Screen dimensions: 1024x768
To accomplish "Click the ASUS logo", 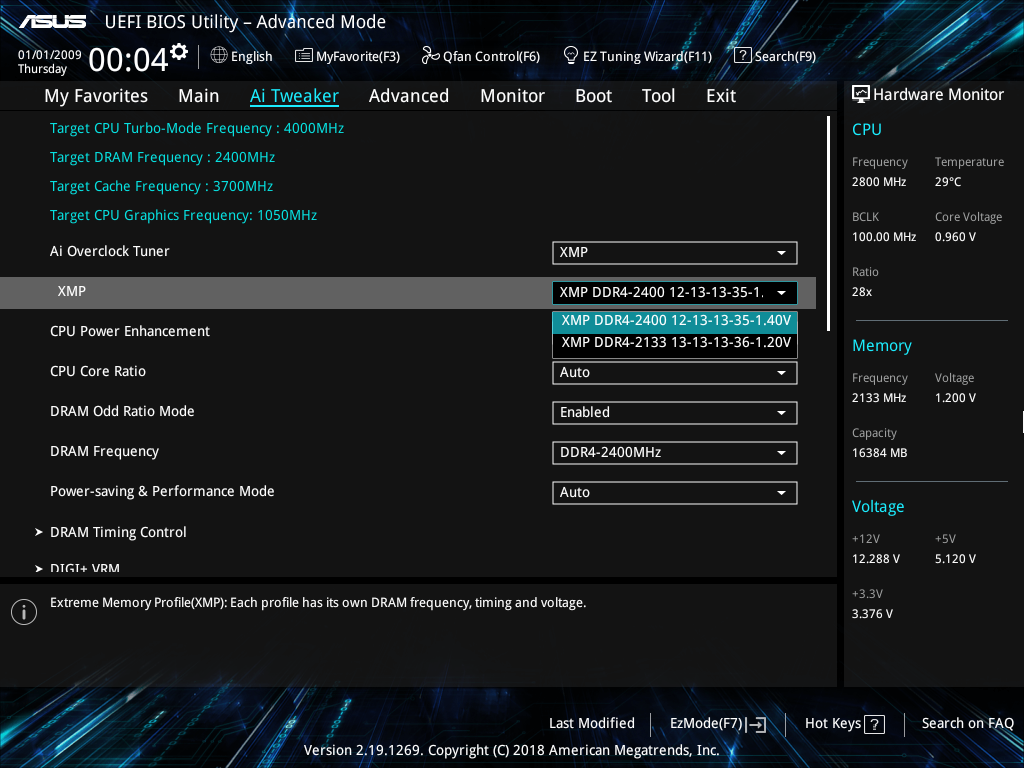I will (53, 22).
